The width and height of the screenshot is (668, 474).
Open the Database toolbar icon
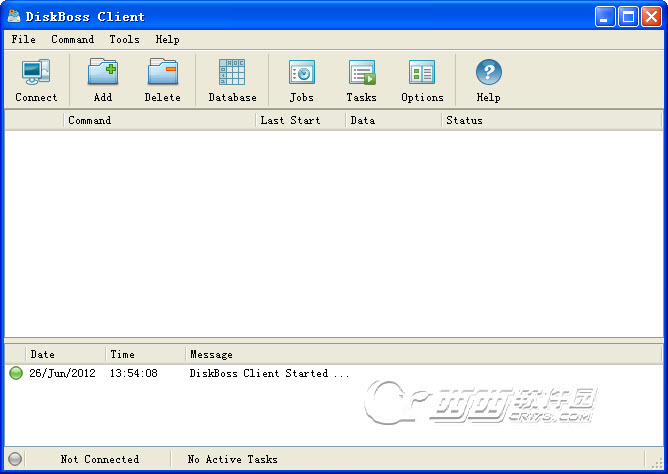click(x=232, y=73)
